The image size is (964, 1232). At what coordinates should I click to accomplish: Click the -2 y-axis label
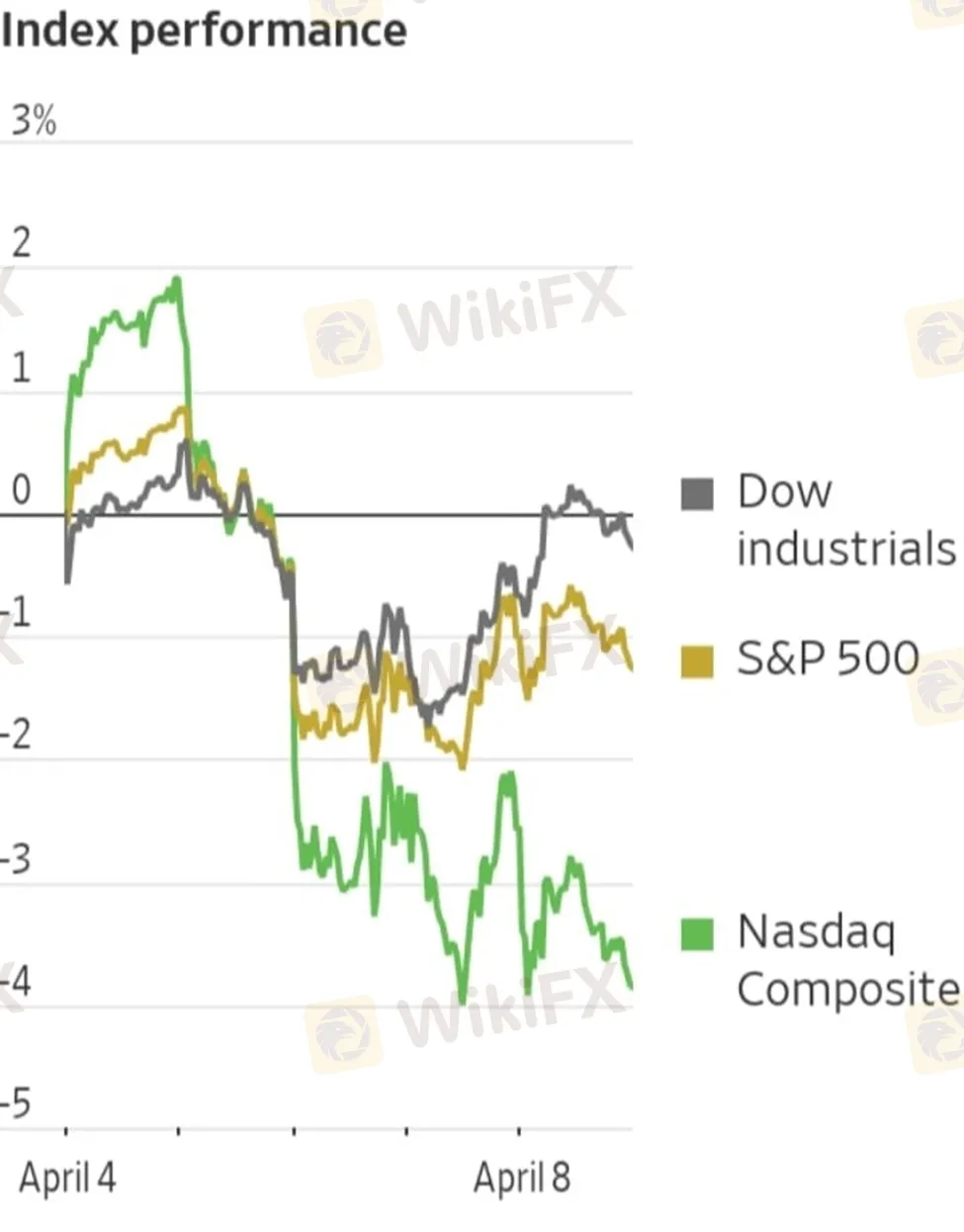(x=17, y=736)
